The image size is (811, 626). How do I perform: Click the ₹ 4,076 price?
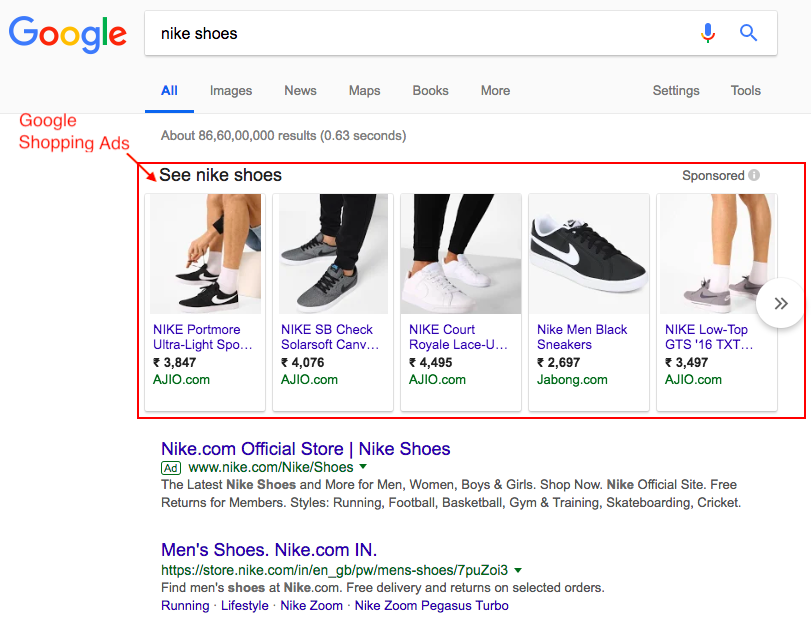tap(303, 363)
